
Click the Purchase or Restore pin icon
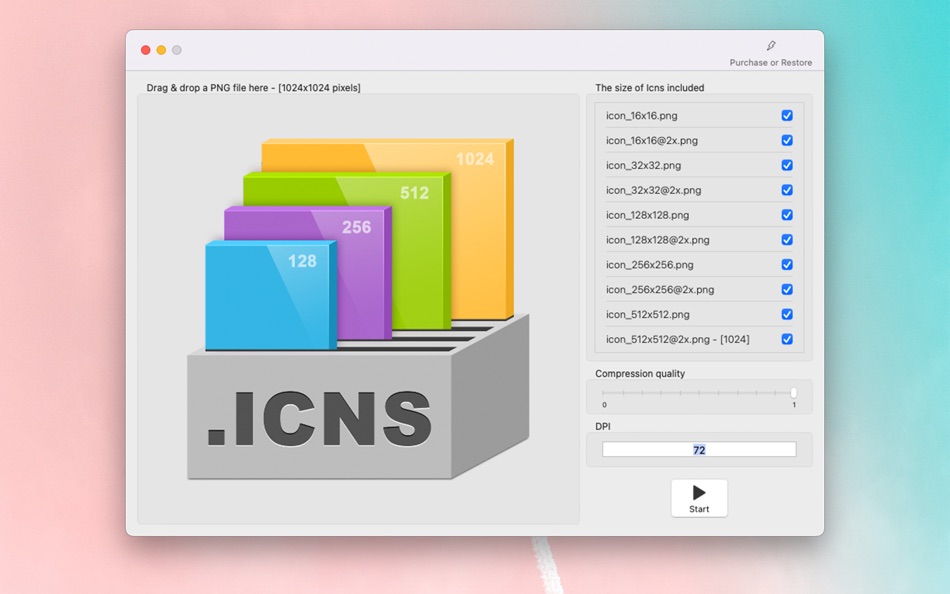771,45
